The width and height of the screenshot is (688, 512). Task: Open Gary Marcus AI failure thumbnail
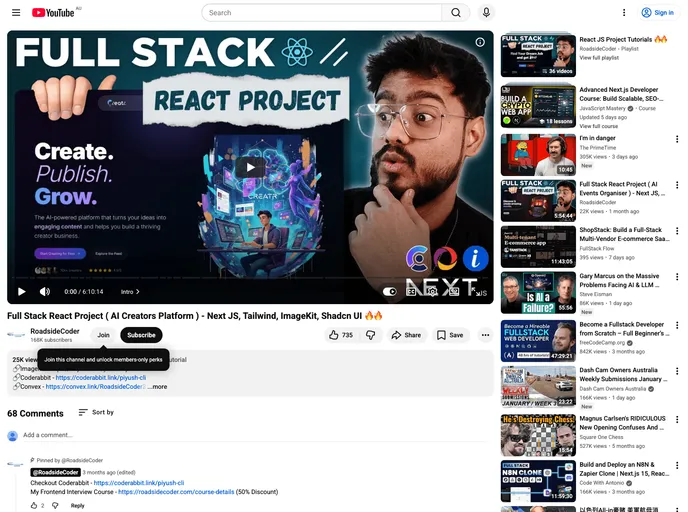point(538,293)
